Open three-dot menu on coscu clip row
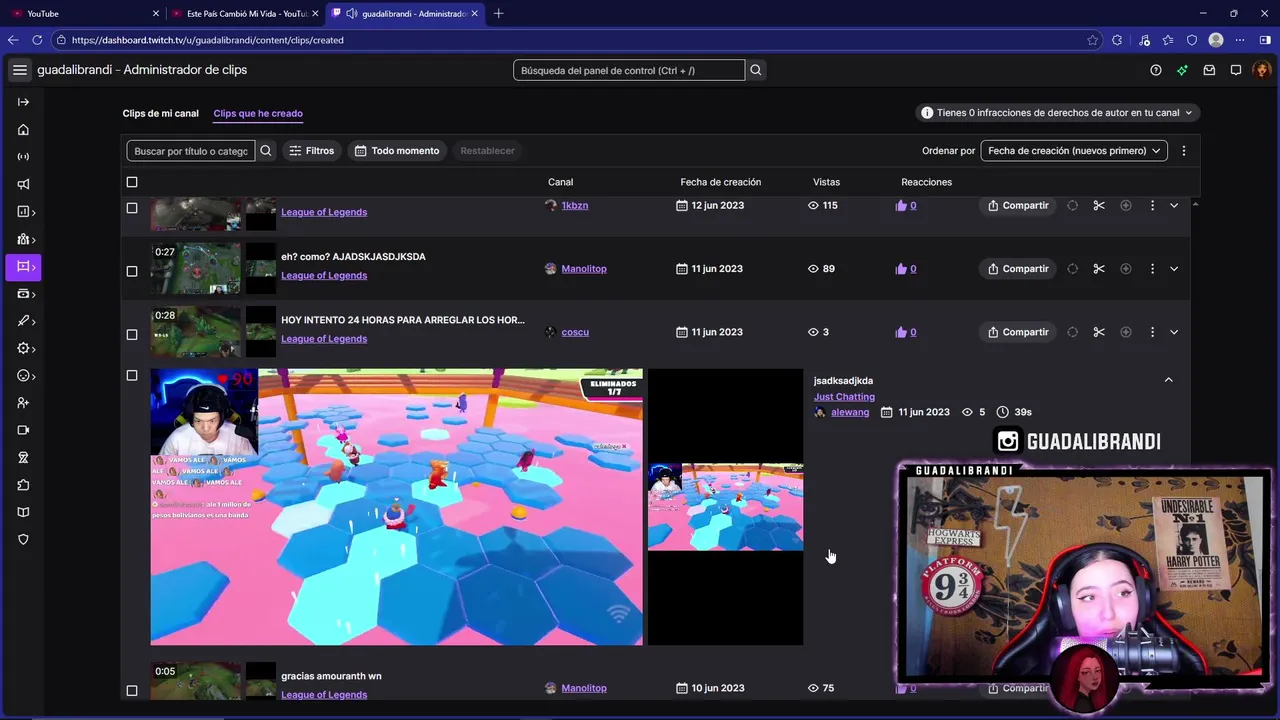Screen dimensions: 1280x720 pyautogui.click(x=1152, y=332)
